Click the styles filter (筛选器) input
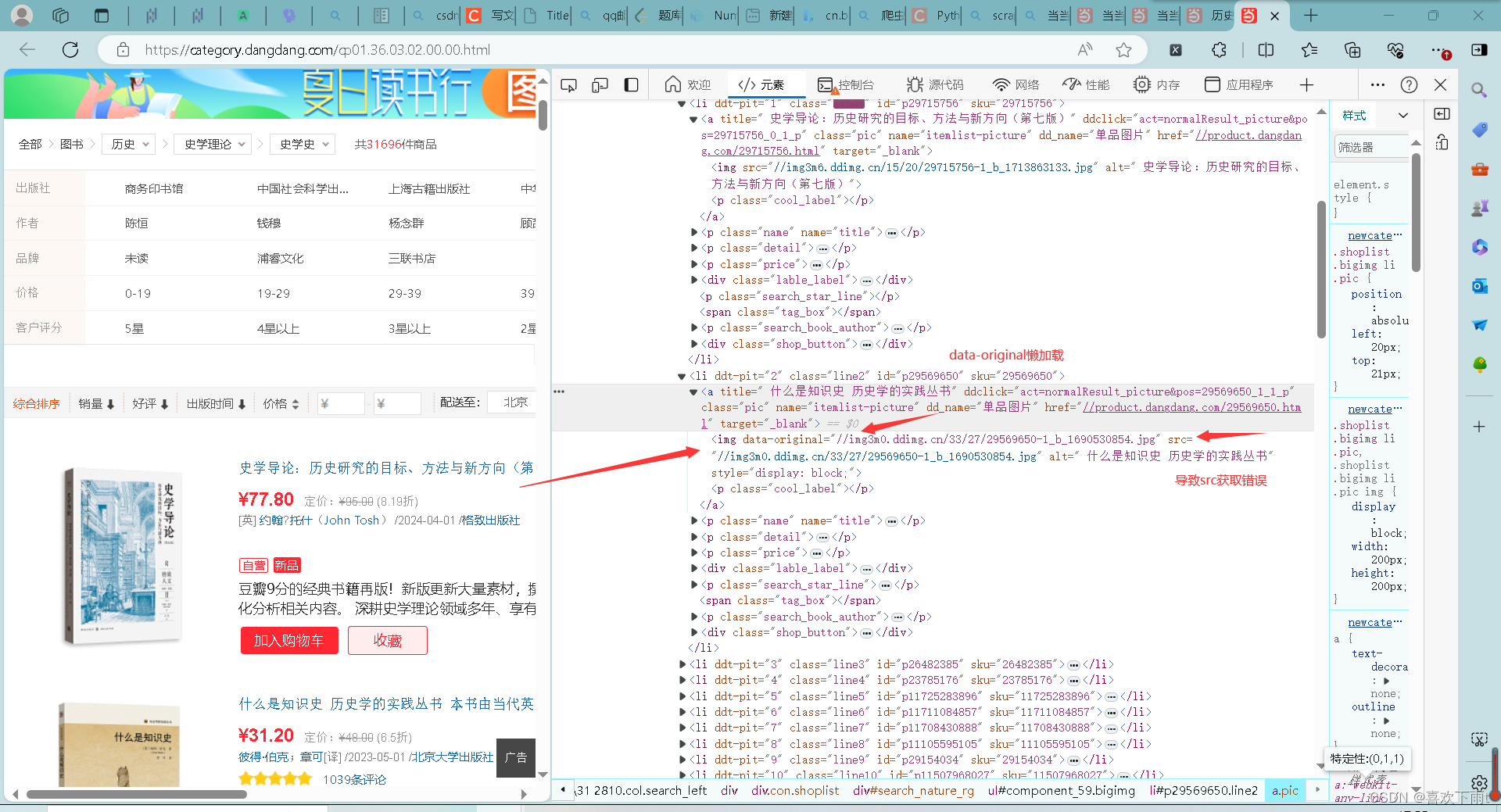Viewport: 1501px width, 812px height. (1371, 147)
